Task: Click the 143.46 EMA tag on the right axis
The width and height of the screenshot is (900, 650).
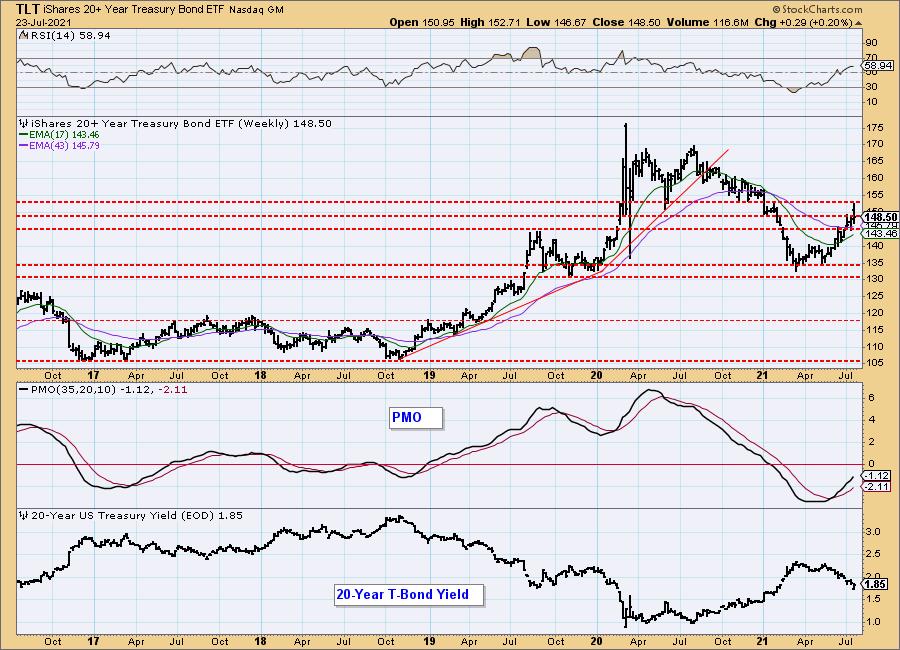Action: click(880, 233)
